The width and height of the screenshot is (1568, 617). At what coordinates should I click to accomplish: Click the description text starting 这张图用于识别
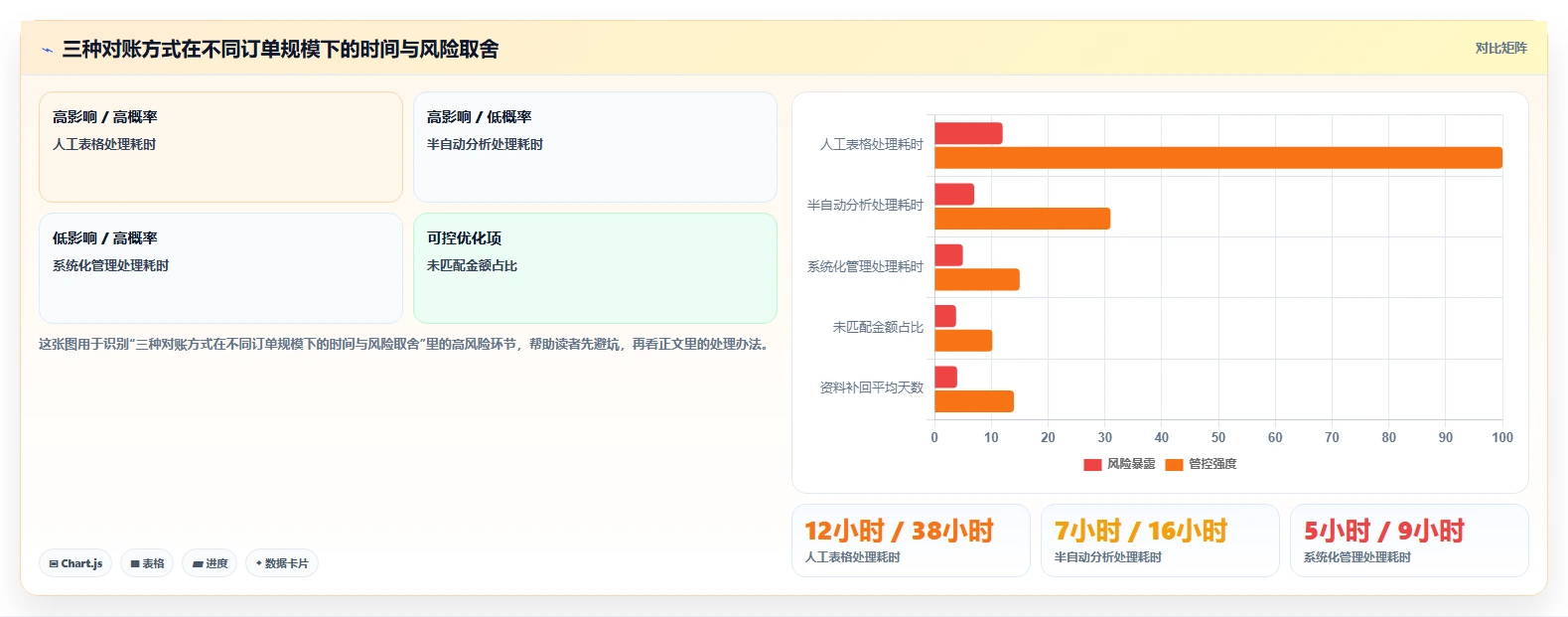pos(405,344)
